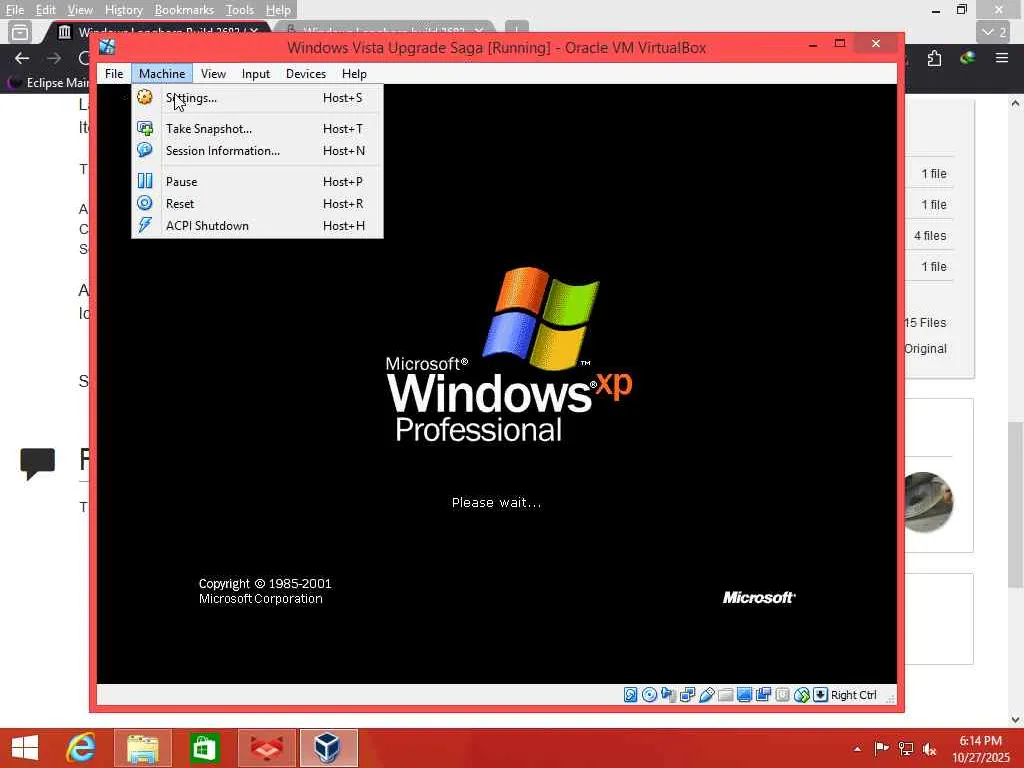Open the VirtualBox Input menu
The height and width of the screenshot is (768, 1024).
[x=255, y=74]
